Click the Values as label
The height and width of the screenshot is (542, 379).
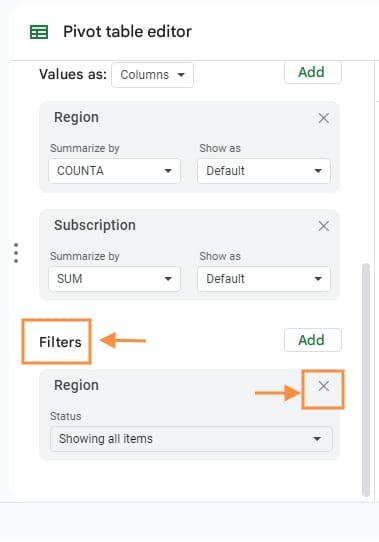point(73,74)
